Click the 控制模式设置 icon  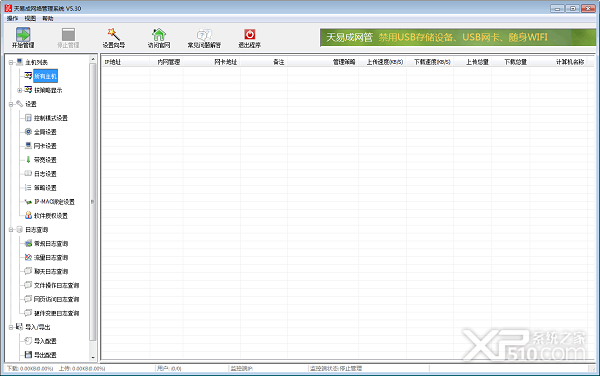click(28, 118)
